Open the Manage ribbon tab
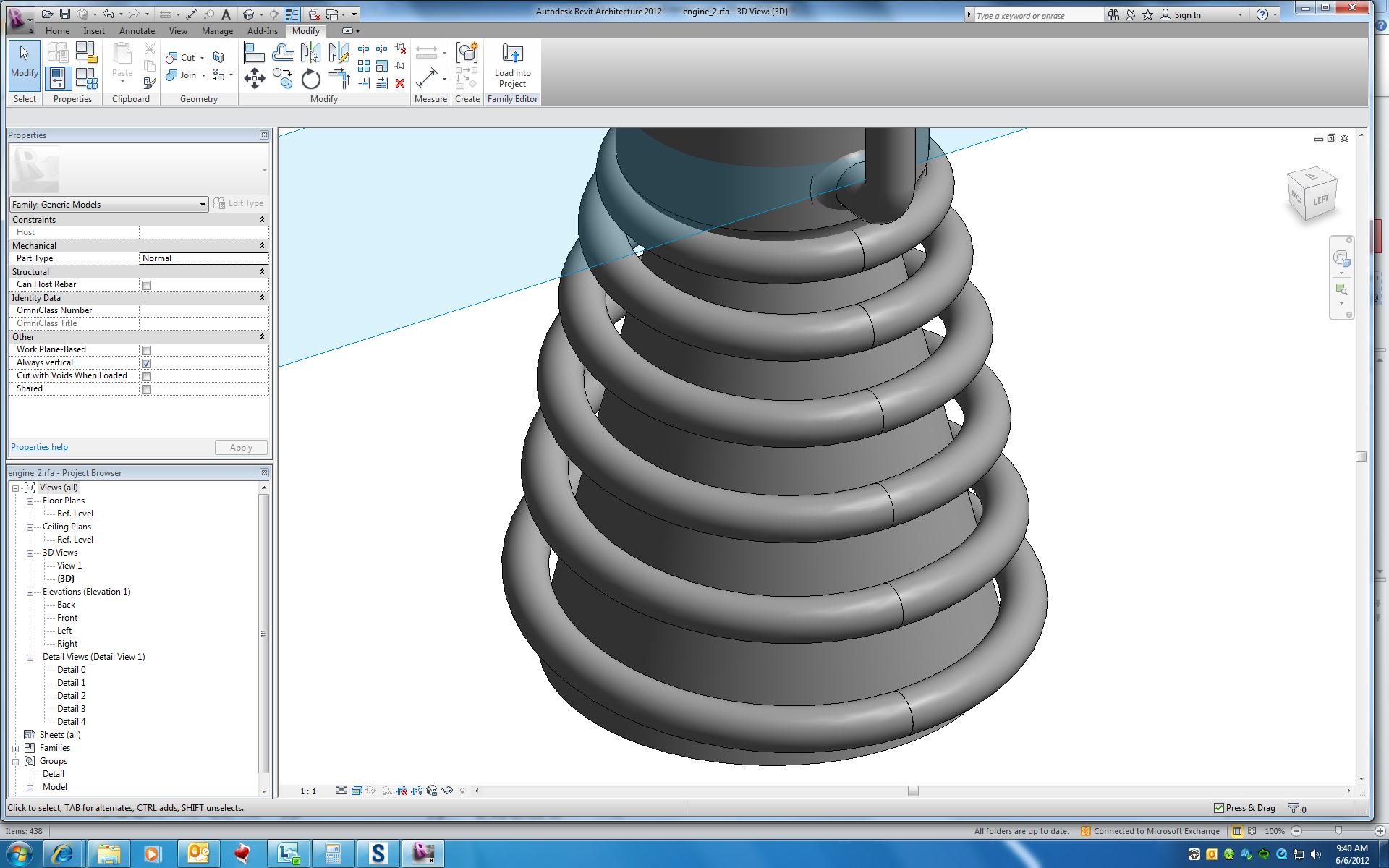 tap(217, 31)
